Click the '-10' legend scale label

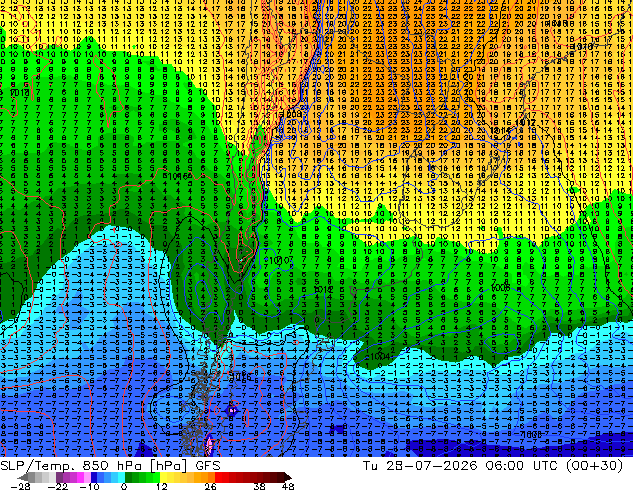pos(89,486)
